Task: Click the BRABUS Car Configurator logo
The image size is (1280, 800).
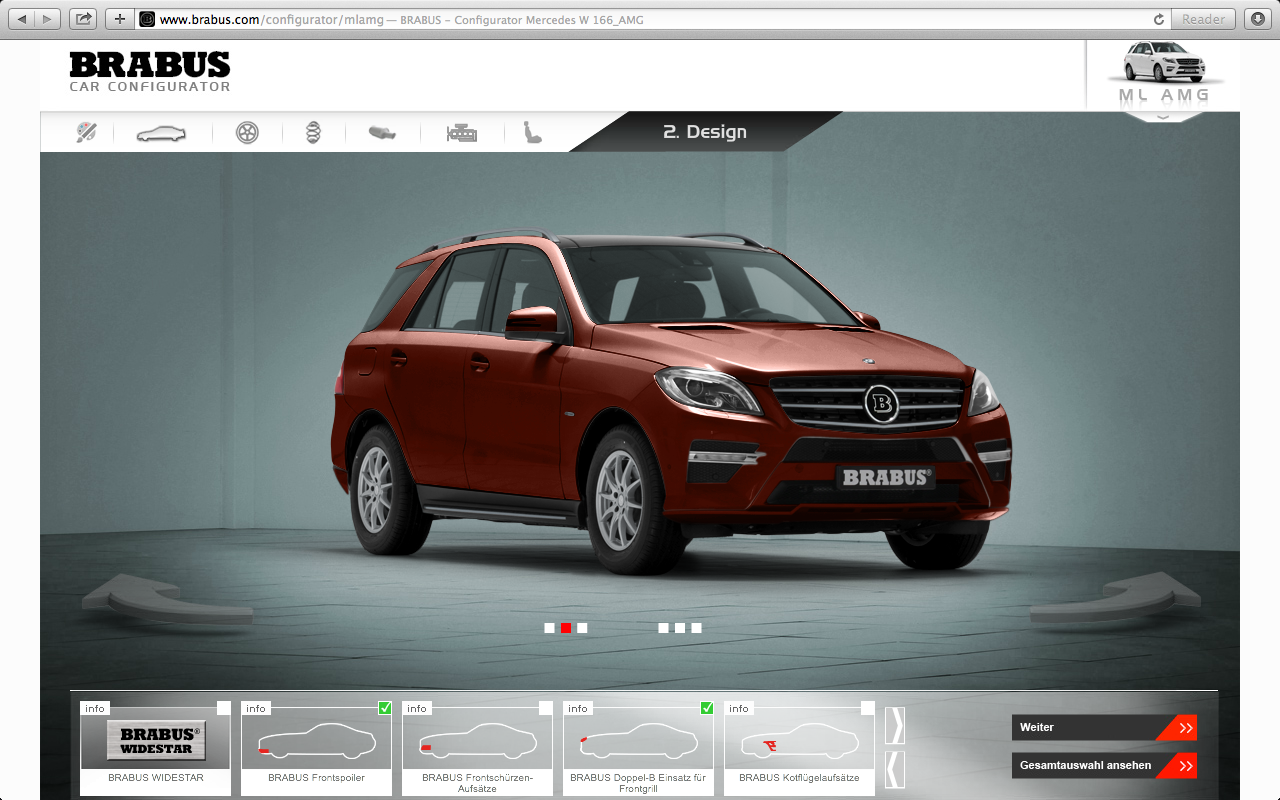Action: [x=150, y=72]
